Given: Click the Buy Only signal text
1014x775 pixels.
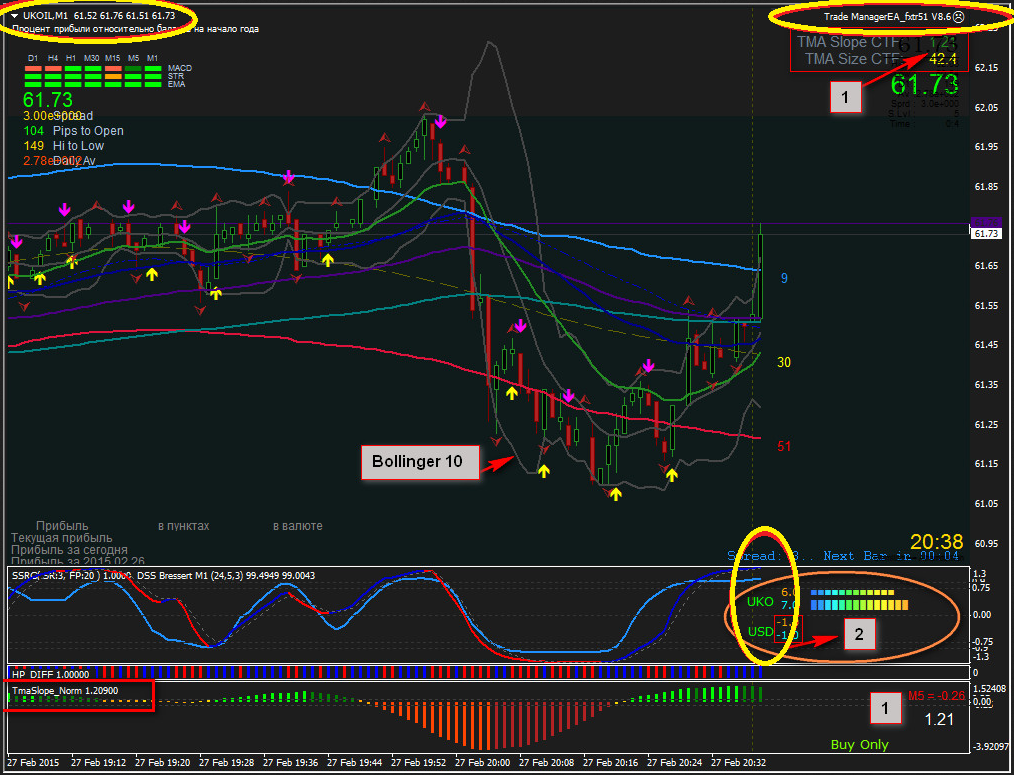Looking at the screenshot, I should [859, 745].
